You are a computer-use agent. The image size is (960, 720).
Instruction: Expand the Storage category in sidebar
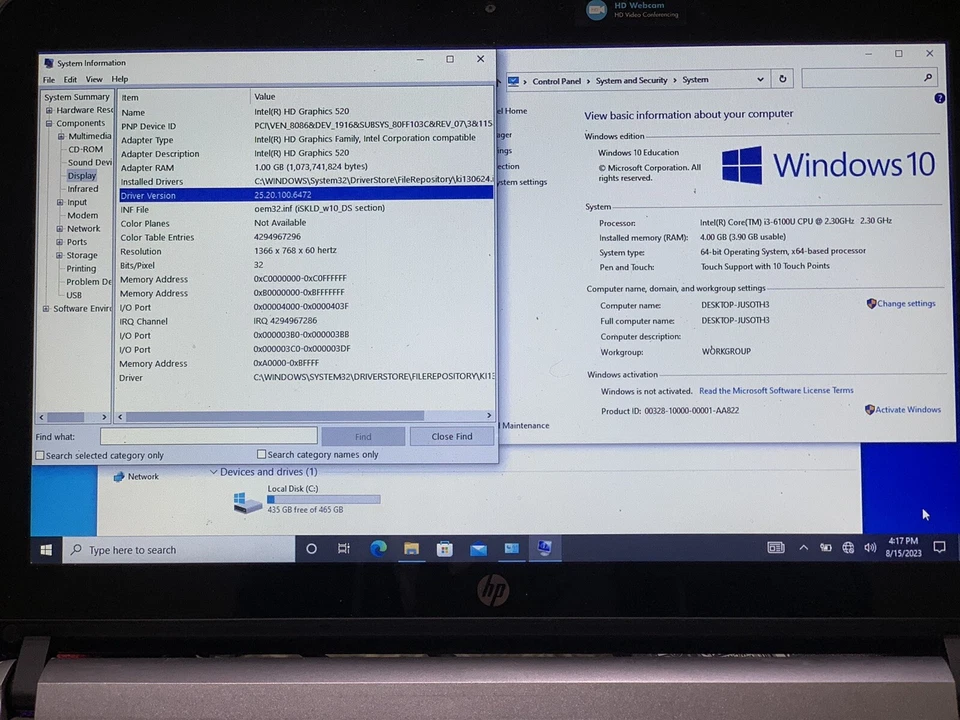coord(60,255)
